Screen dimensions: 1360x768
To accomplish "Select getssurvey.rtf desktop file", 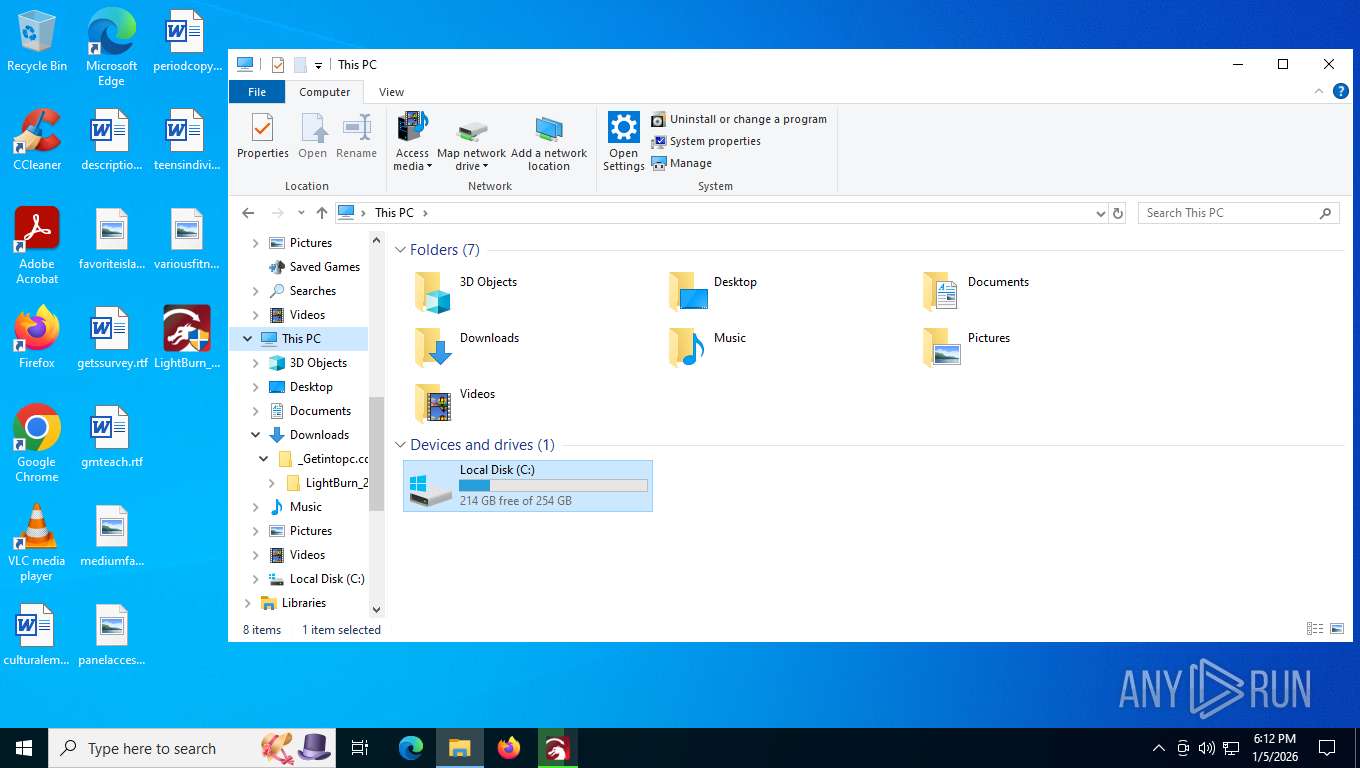I will (x=112, y=338).
